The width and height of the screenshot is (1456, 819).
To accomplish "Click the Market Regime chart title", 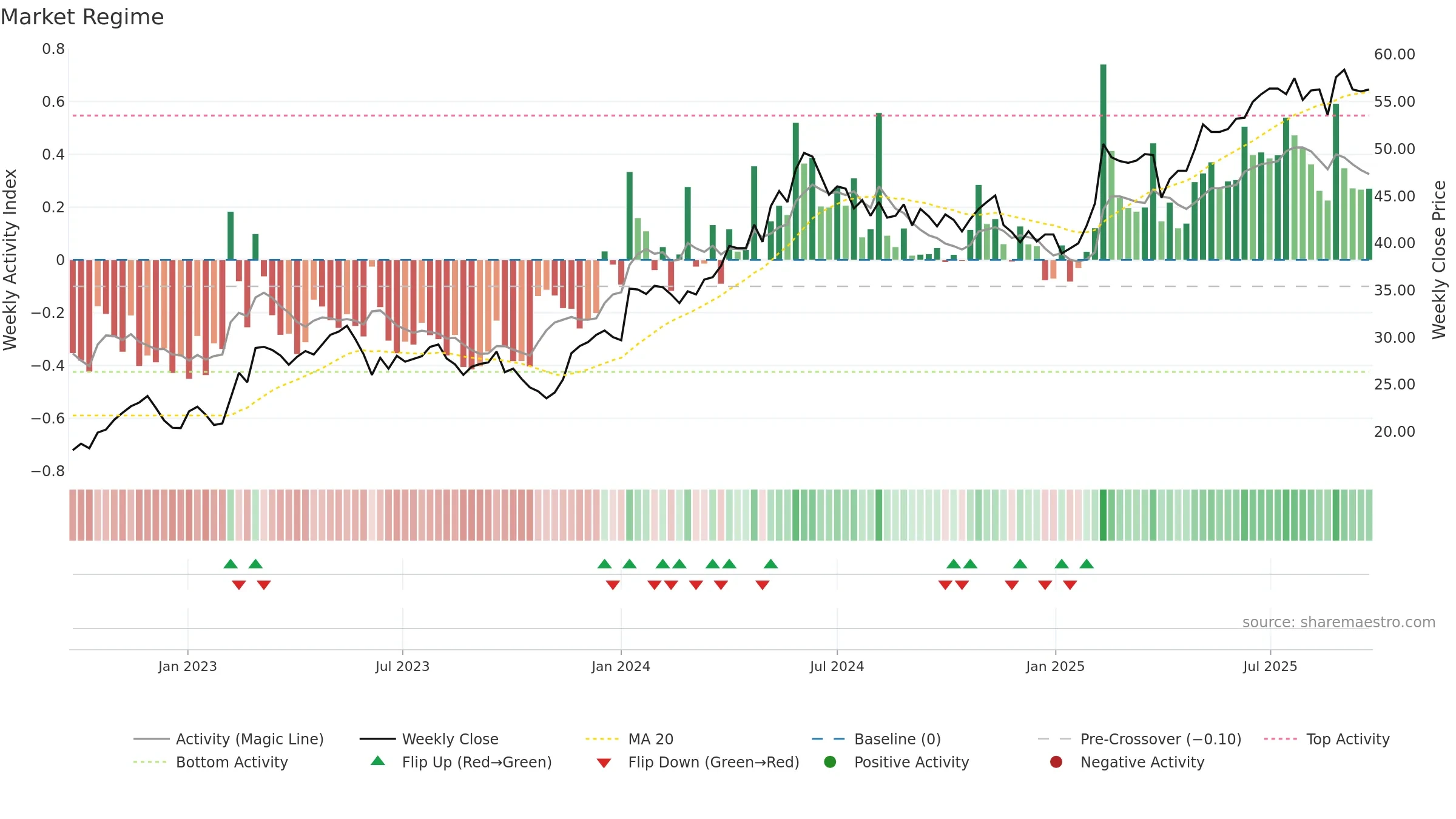I will tap(82, 16).
